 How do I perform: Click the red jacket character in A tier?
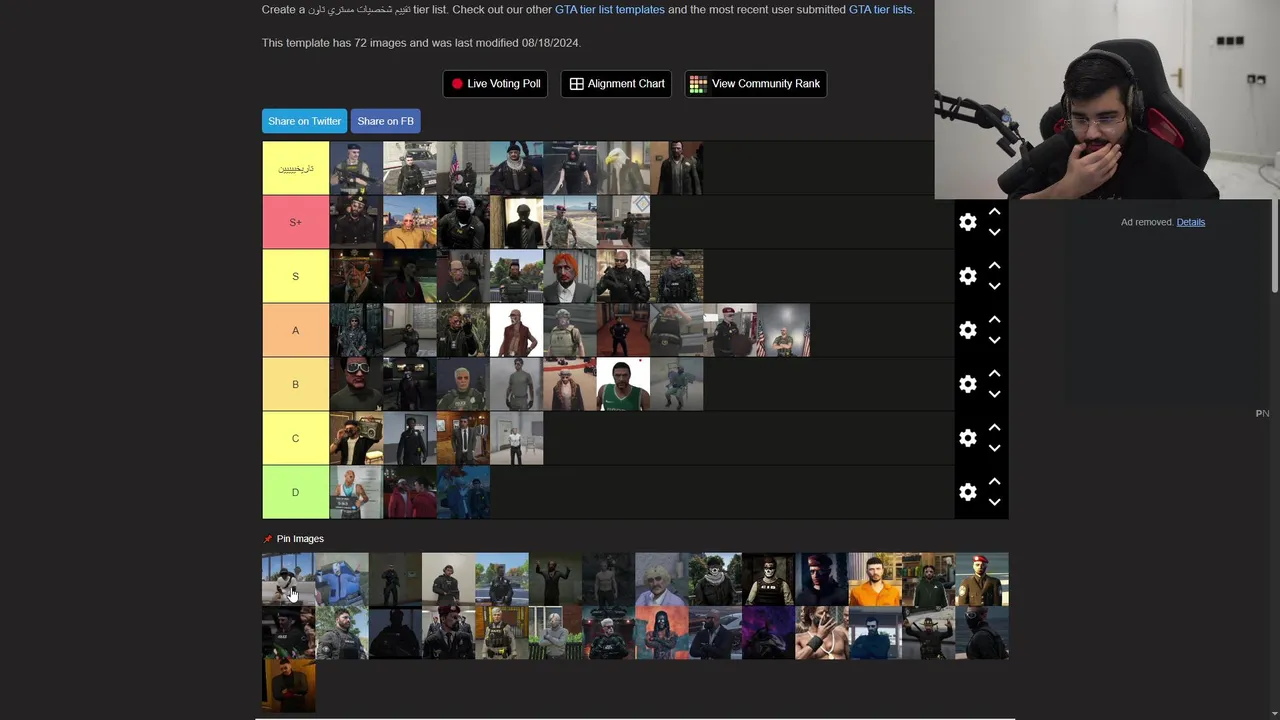[516, 330]
